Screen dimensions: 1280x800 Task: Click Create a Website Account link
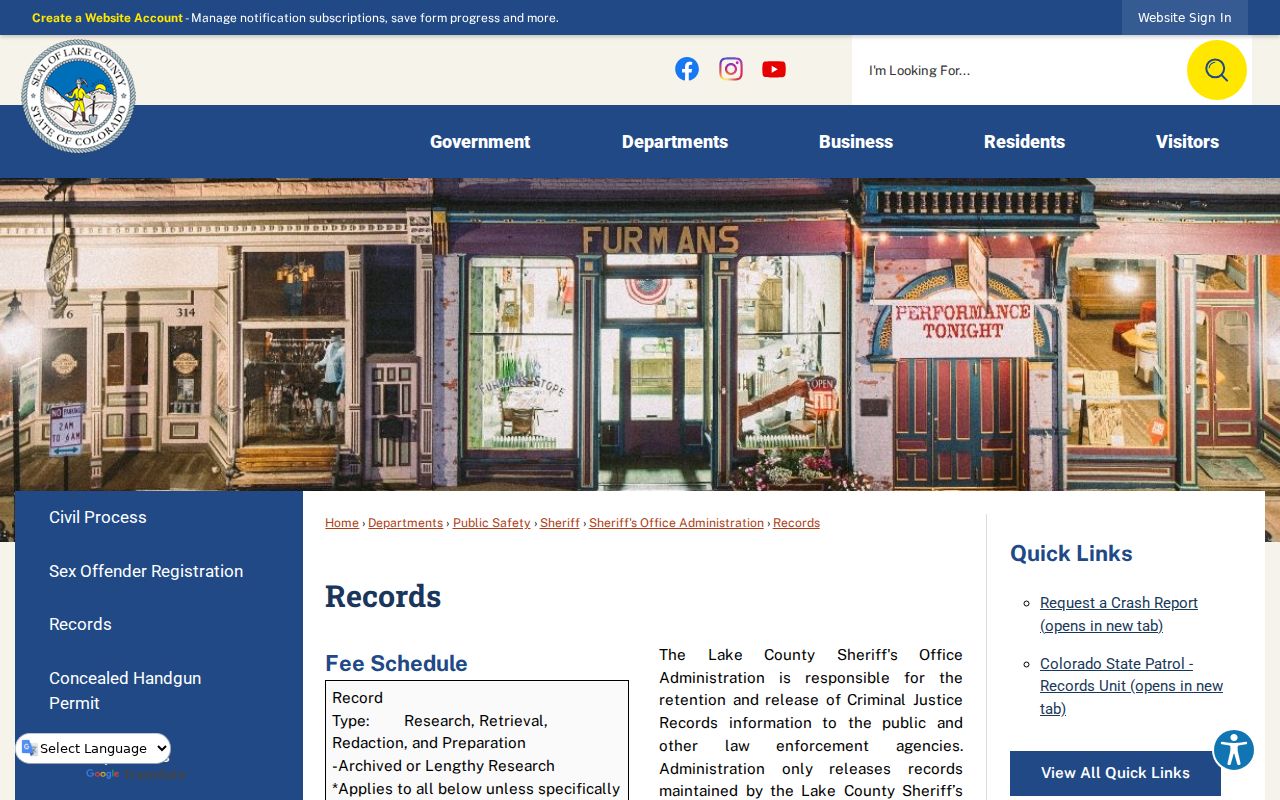tap(107, 18)
